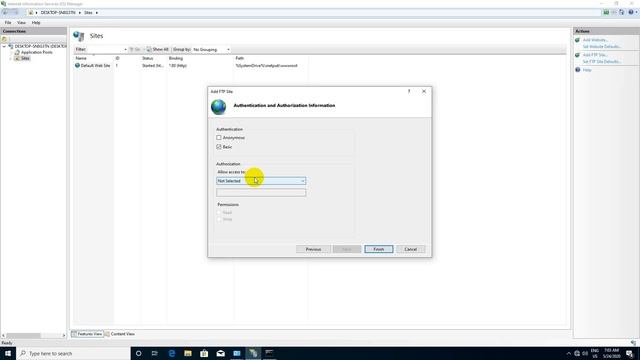The width and height of the screenshot is (640, 360).
Task: Click the IIS Manager taskbar icon
Action: (x=253, y=353)
